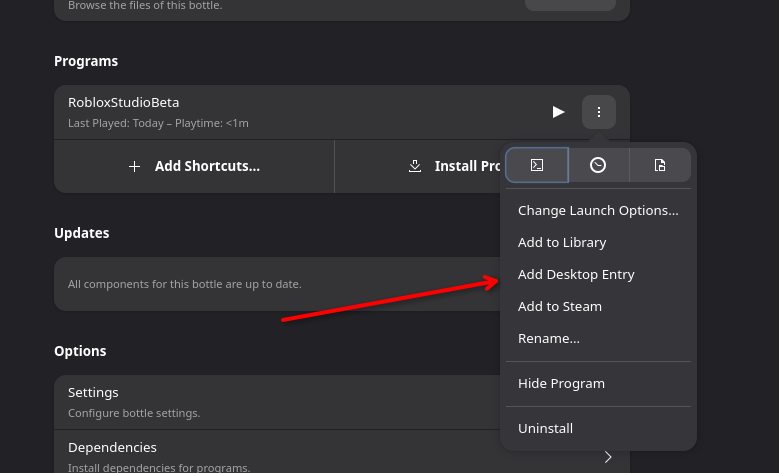The width and height of the screenshot is (779, 473).
Task: Launch RobloxStudioBeta with the play icon
Action: coord(558,112)
